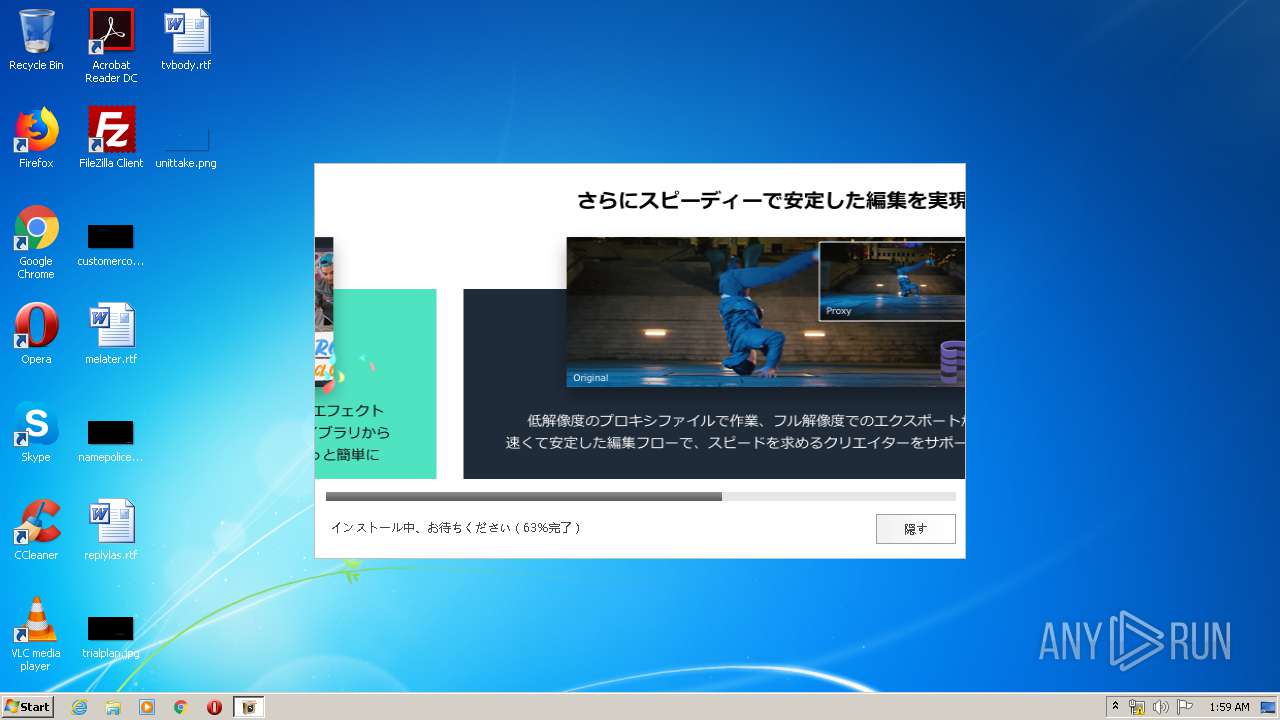Open the network tray icon
The width and height of the screenshot is (1280, 720).
click(1137, 707)
